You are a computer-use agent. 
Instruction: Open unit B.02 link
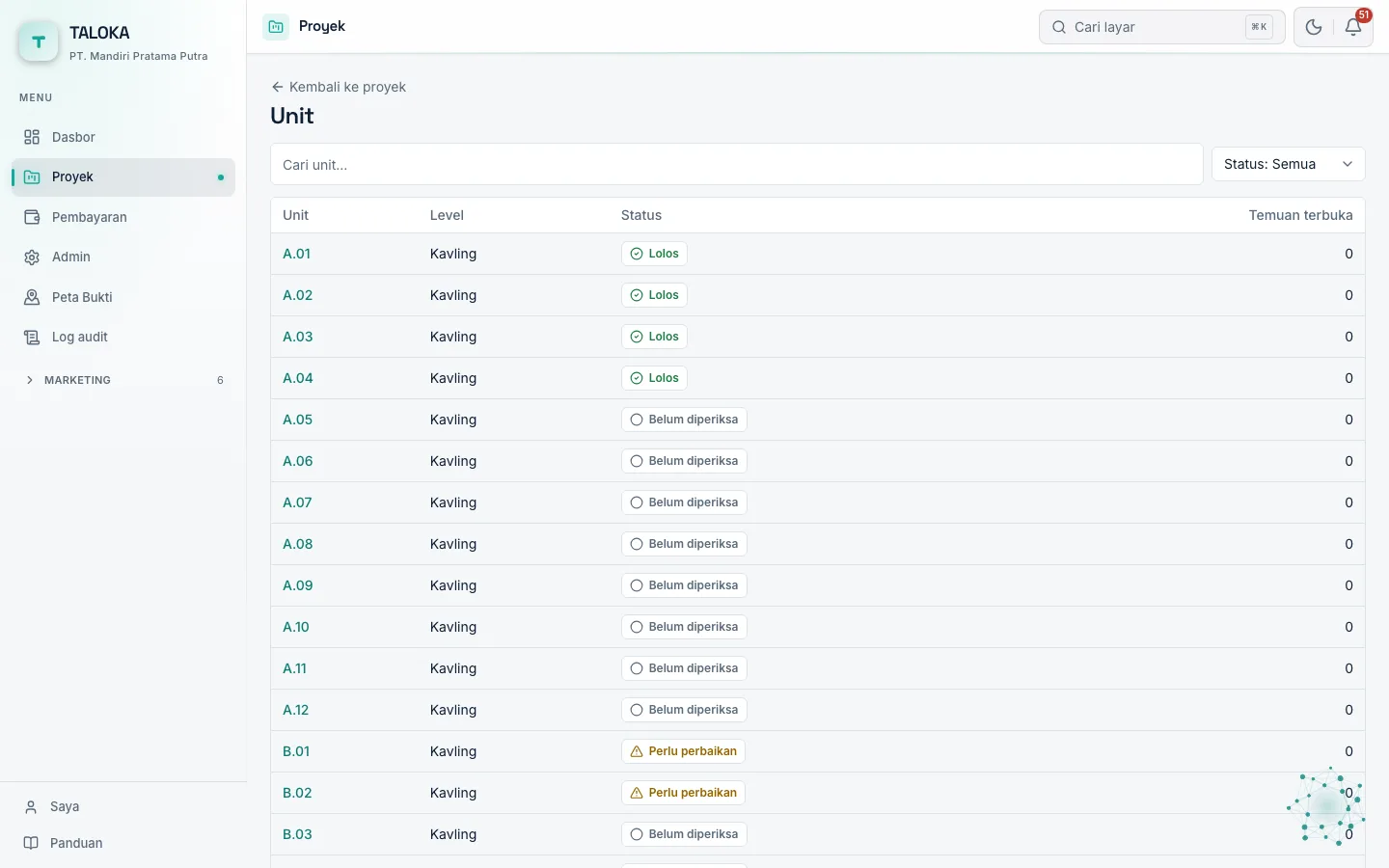tap(297, 793)
